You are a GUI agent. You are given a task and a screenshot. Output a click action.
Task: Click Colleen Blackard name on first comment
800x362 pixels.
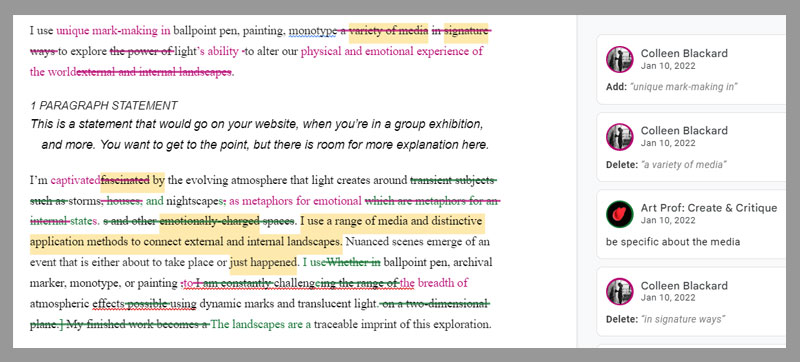684,53
